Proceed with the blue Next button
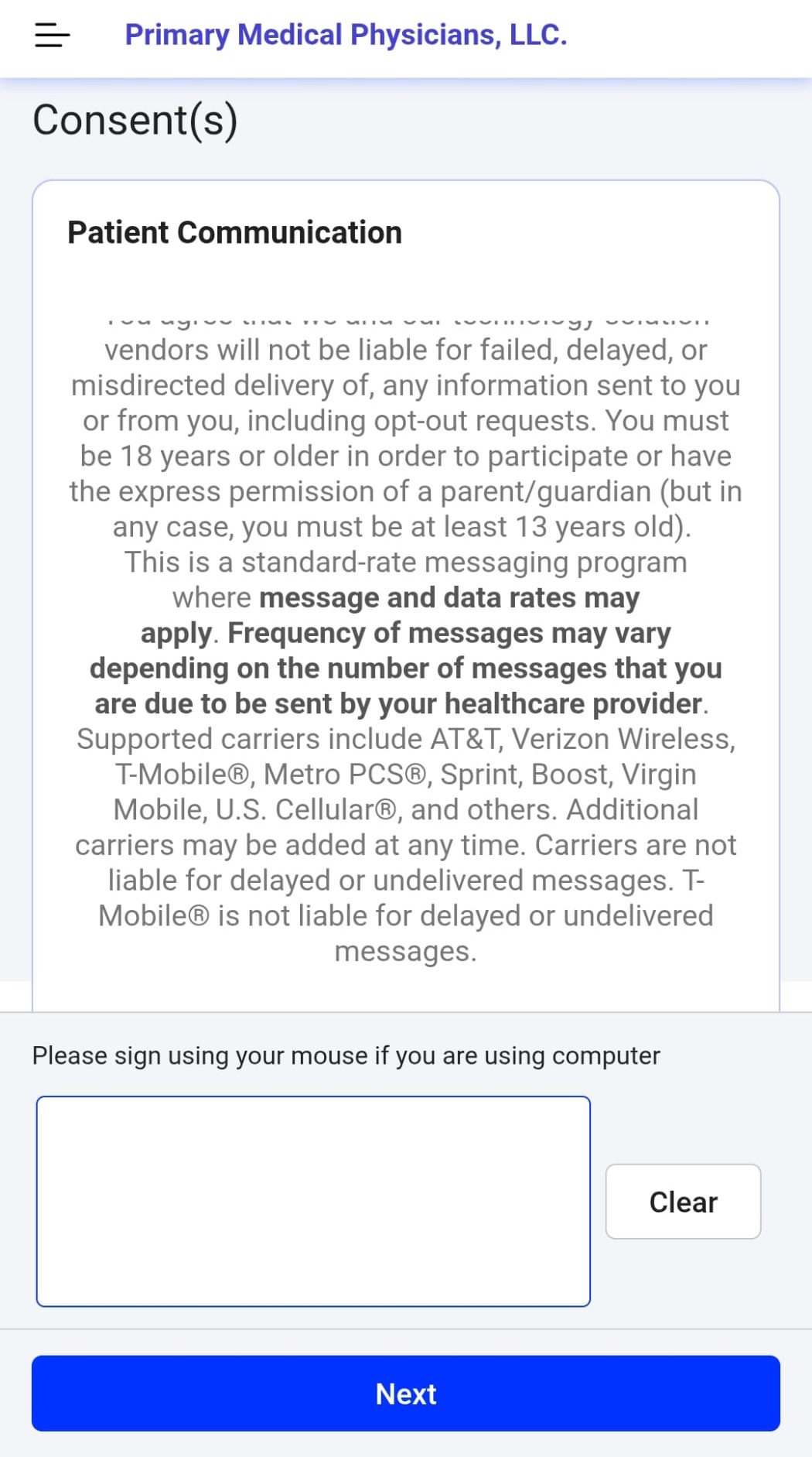Screen dimensions: 812x1457 pyautogui.click(x=405, y=1393)
